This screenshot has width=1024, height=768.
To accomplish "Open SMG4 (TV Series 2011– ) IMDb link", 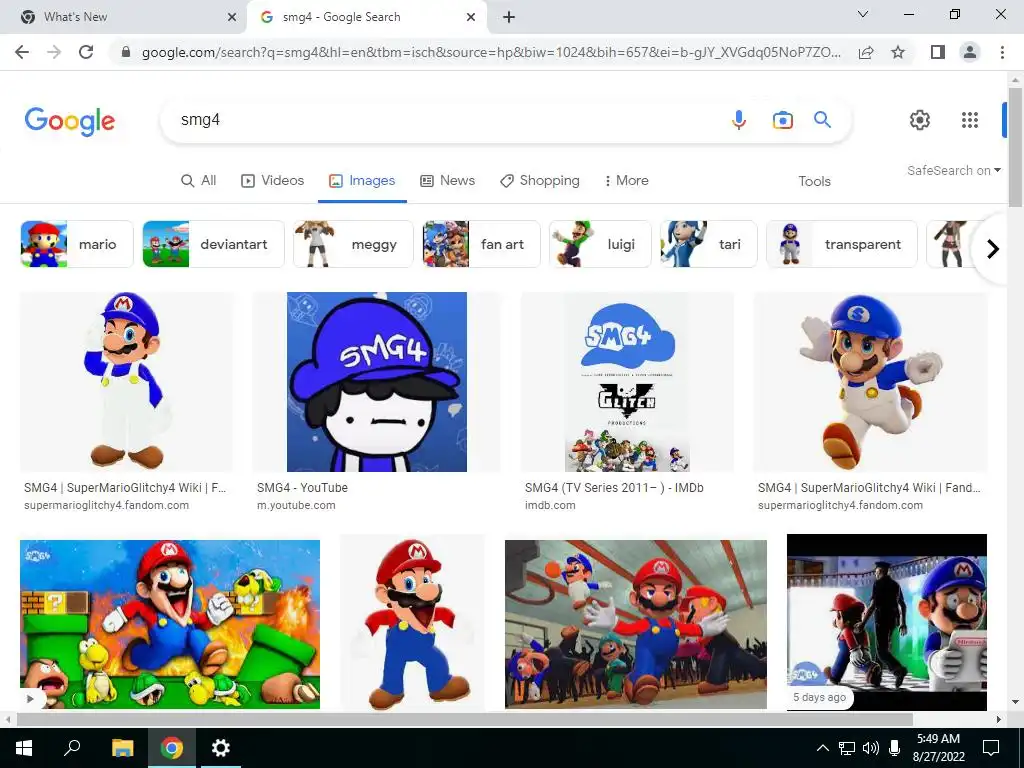I will click(614, 487).
